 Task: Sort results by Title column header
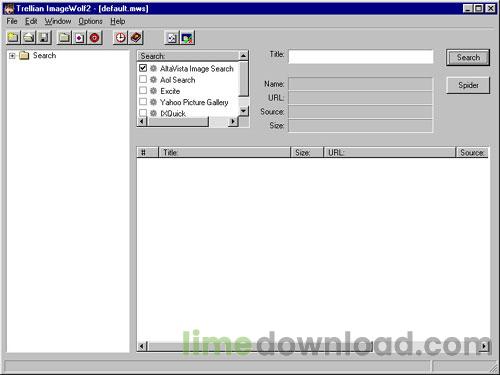pos(225,152)
